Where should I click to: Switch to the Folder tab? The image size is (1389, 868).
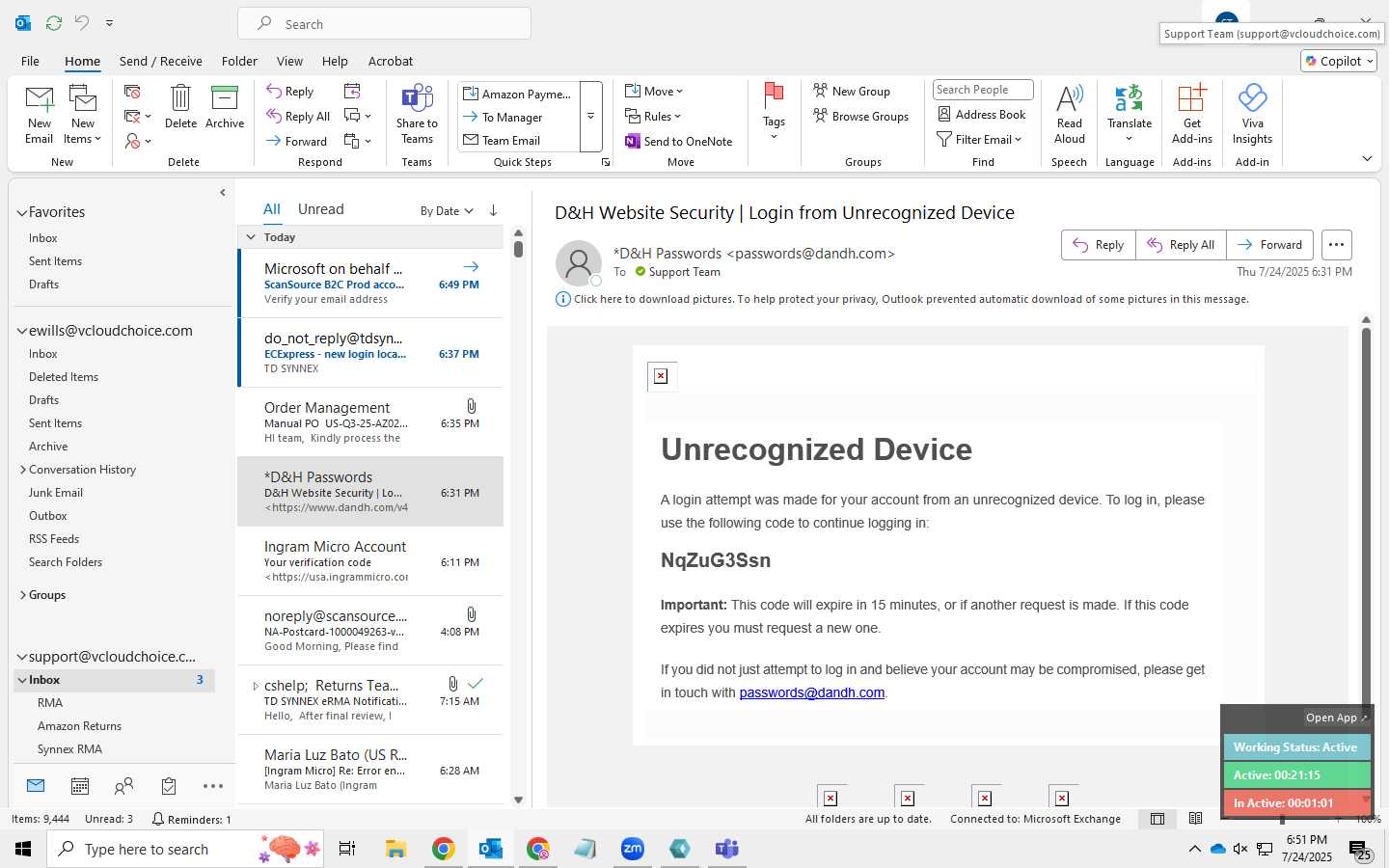tap(239, 61)
